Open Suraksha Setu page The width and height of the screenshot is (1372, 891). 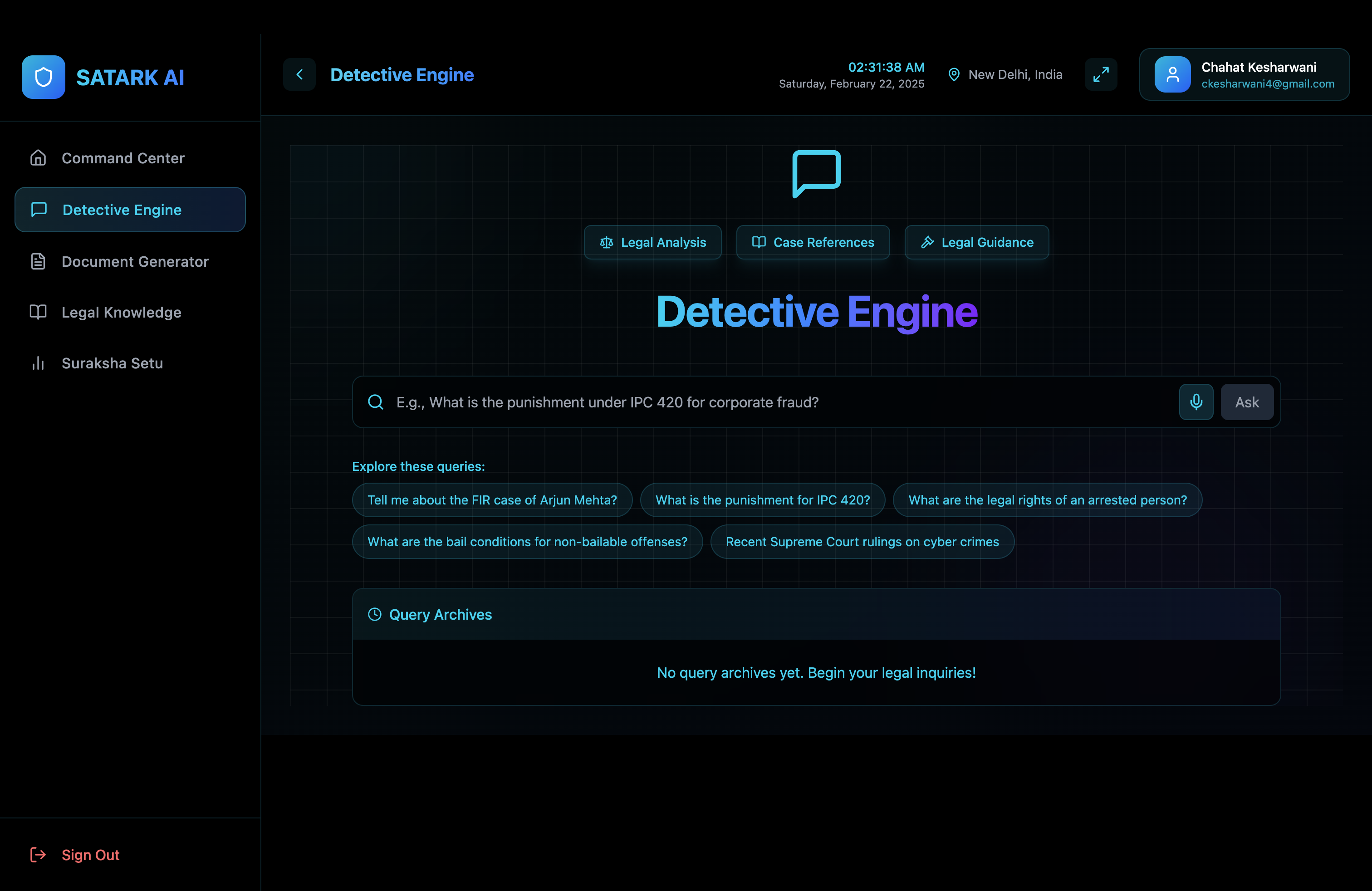pyautogui.click(x=112, y=363)
